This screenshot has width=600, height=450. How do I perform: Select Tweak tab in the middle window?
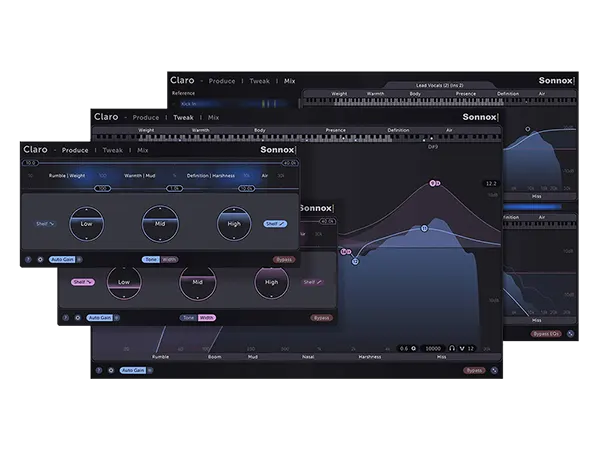click(183, 117)
